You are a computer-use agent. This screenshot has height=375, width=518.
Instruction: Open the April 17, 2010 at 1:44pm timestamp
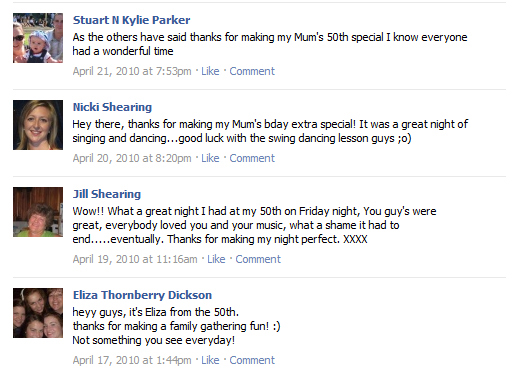pos(132,360)
